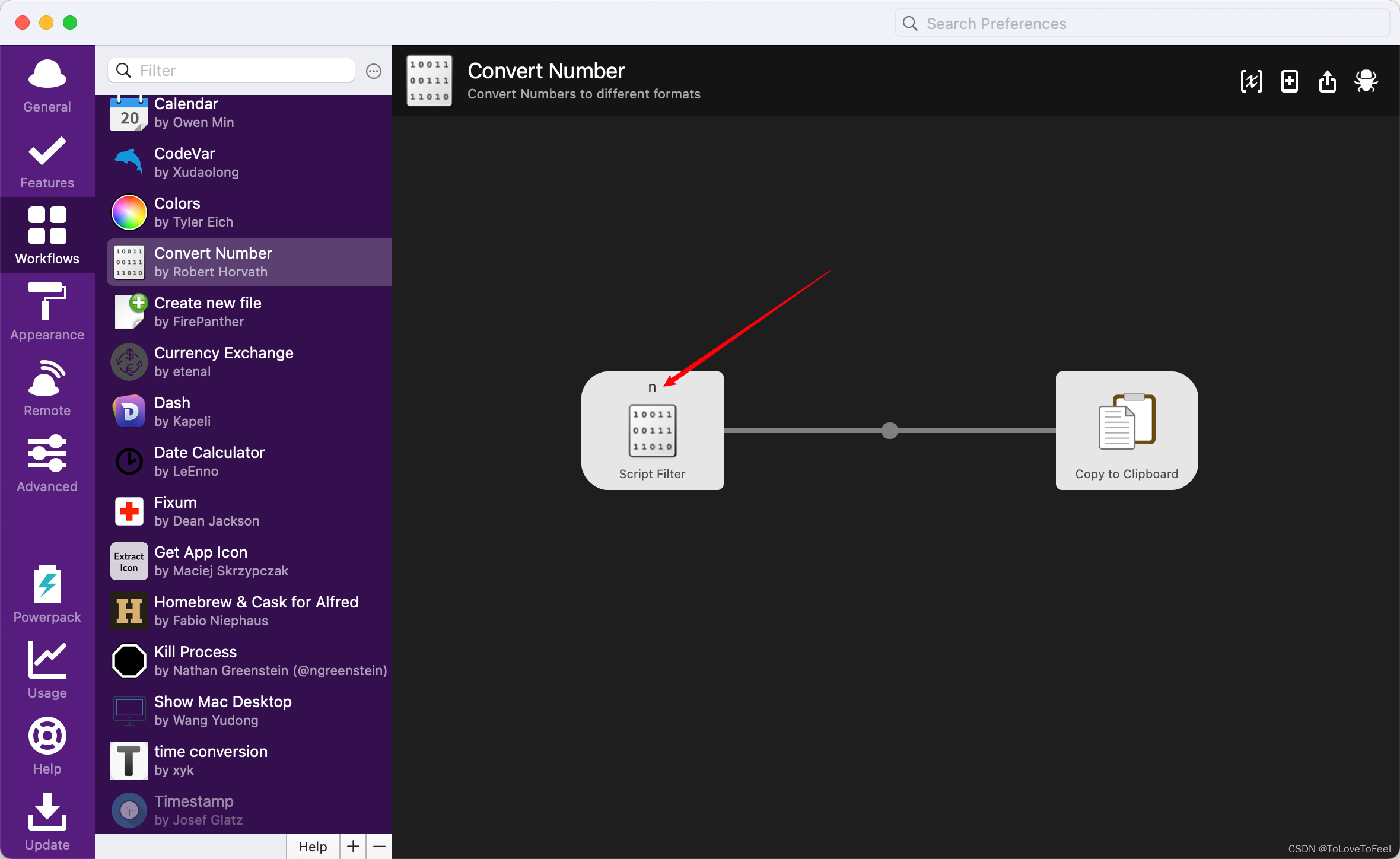Open the Powerpack preferences section
This screenshot has height=859, width=1400.
pos(47,593)
